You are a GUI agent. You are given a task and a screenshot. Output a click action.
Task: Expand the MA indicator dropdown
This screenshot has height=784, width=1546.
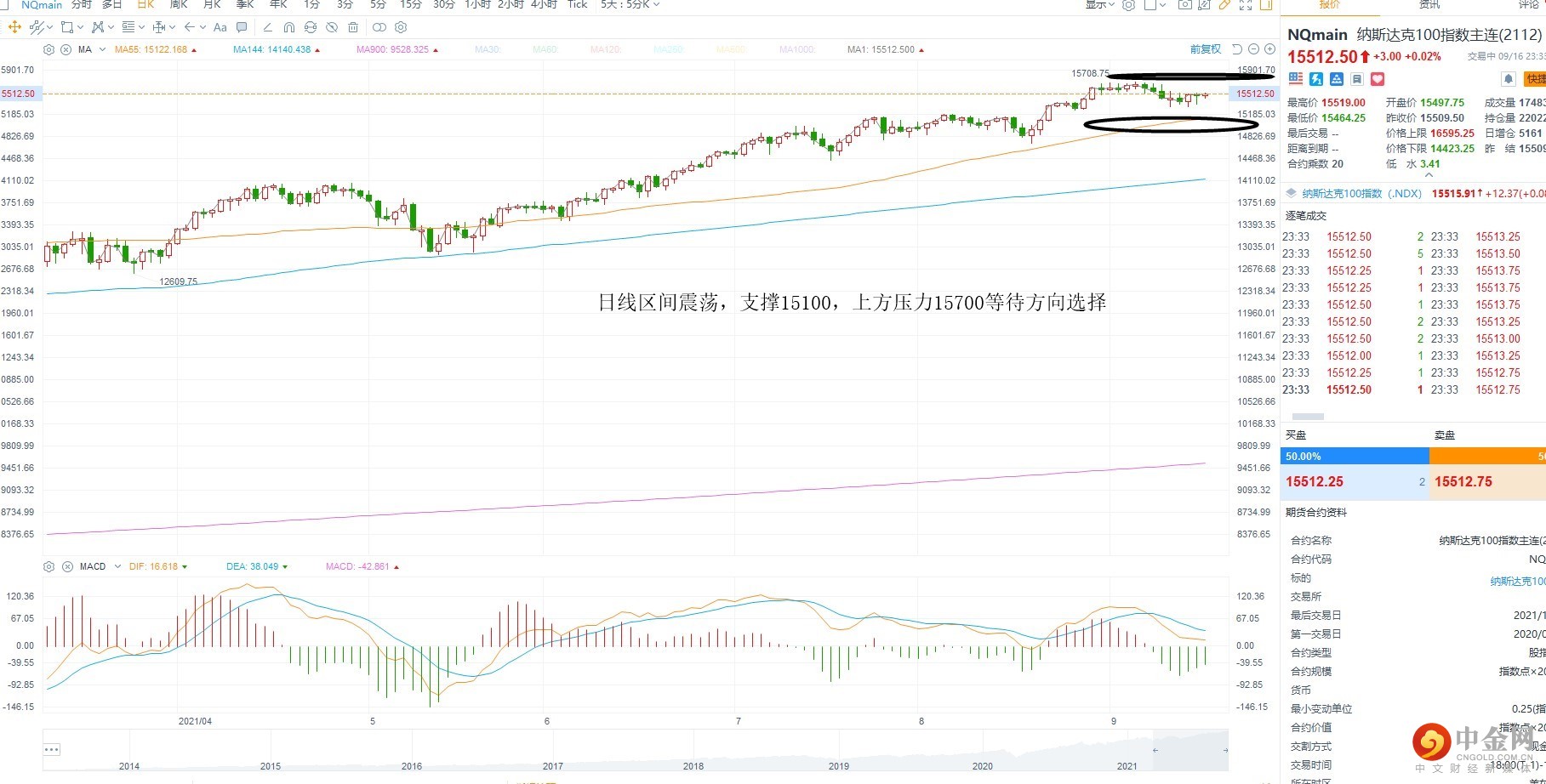click(x=103, y=49)
